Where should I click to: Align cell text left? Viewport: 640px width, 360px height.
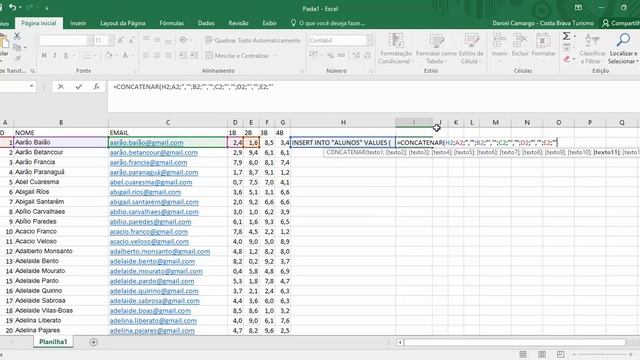coord(146,56)
